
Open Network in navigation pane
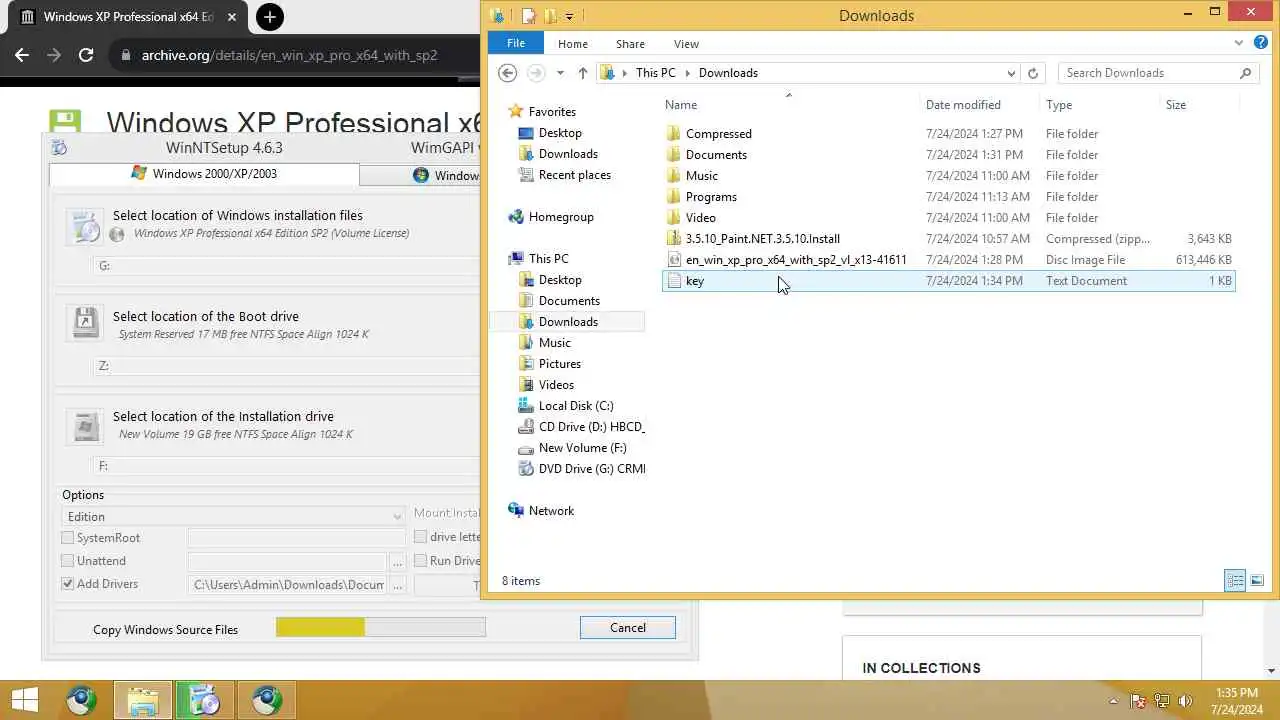click(551, 511)
